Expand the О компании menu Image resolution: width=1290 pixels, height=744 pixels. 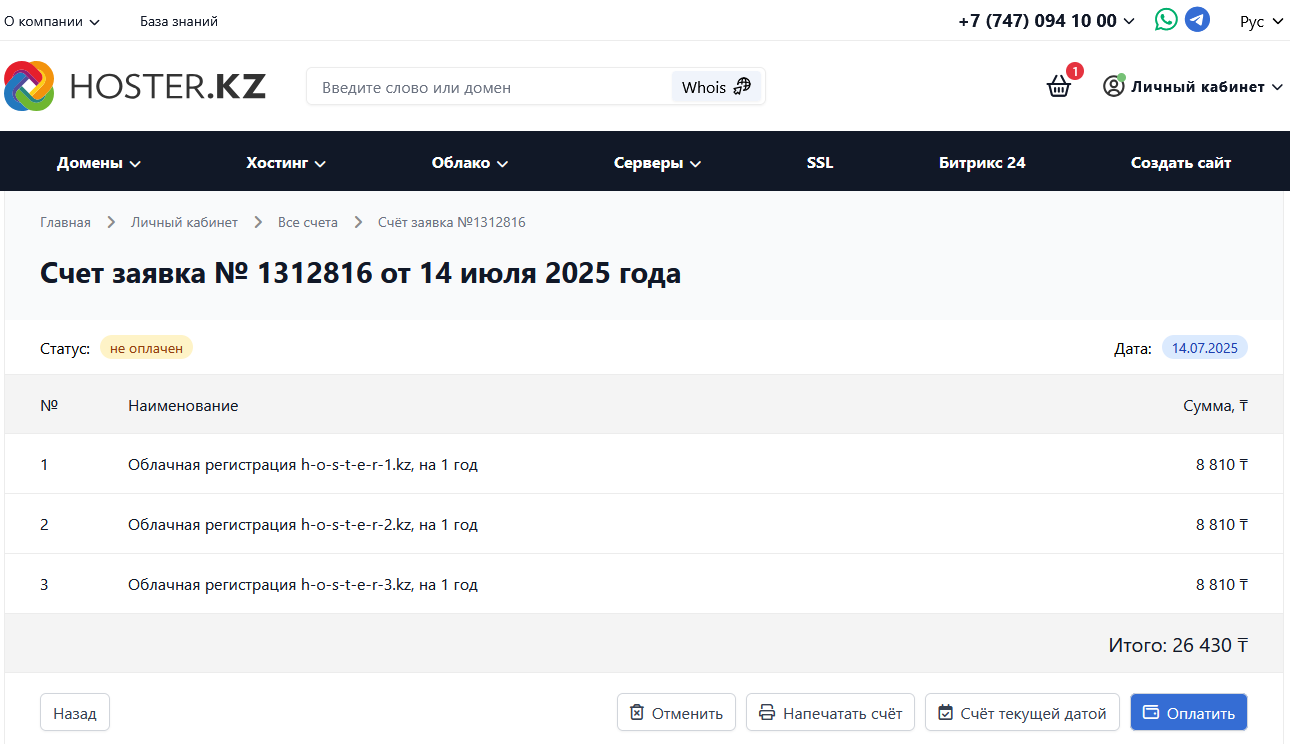52,21
